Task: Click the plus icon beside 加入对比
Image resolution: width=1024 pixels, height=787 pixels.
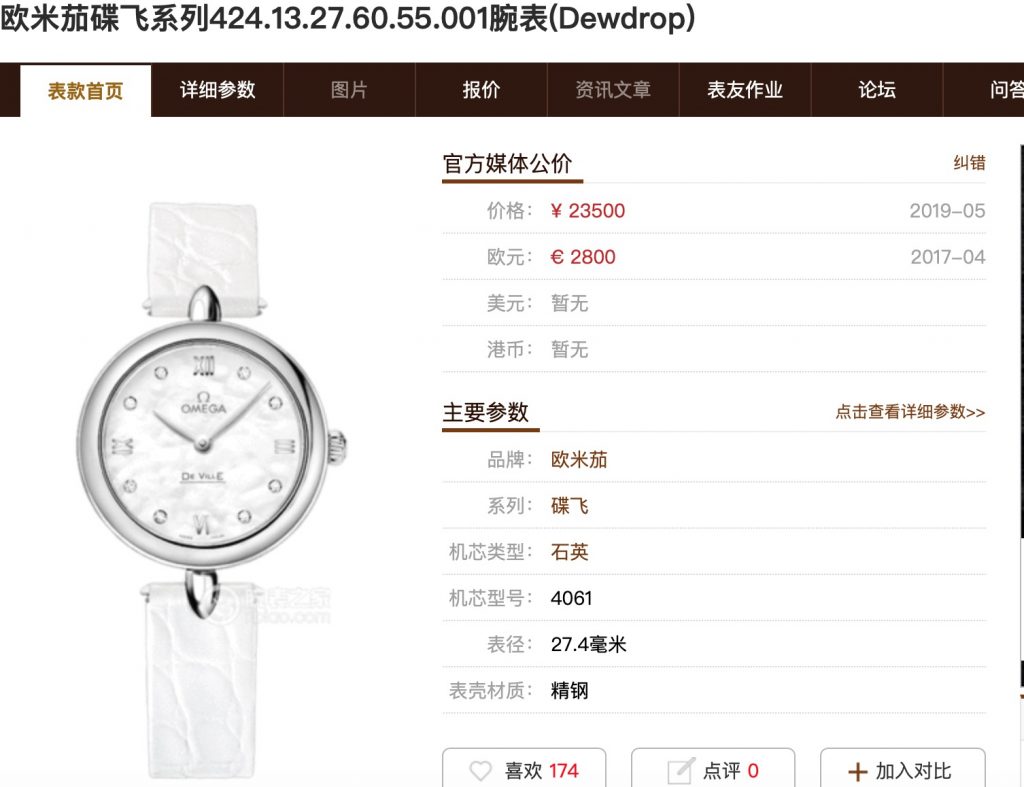Action: (x=857, y=772)
